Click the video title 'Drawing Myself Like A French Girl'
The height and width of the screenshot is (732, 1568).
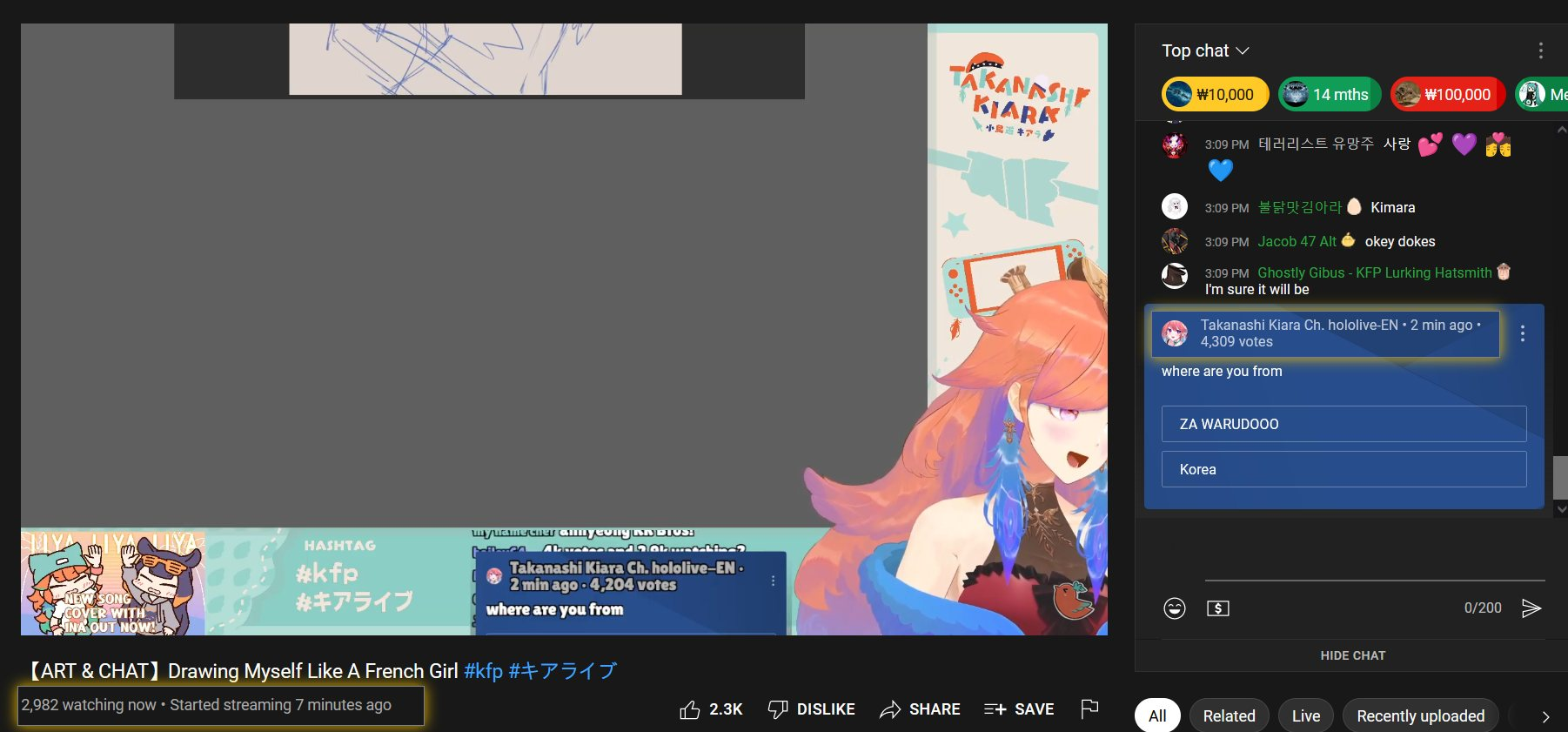pyautogui.click(x=312, y=671)
